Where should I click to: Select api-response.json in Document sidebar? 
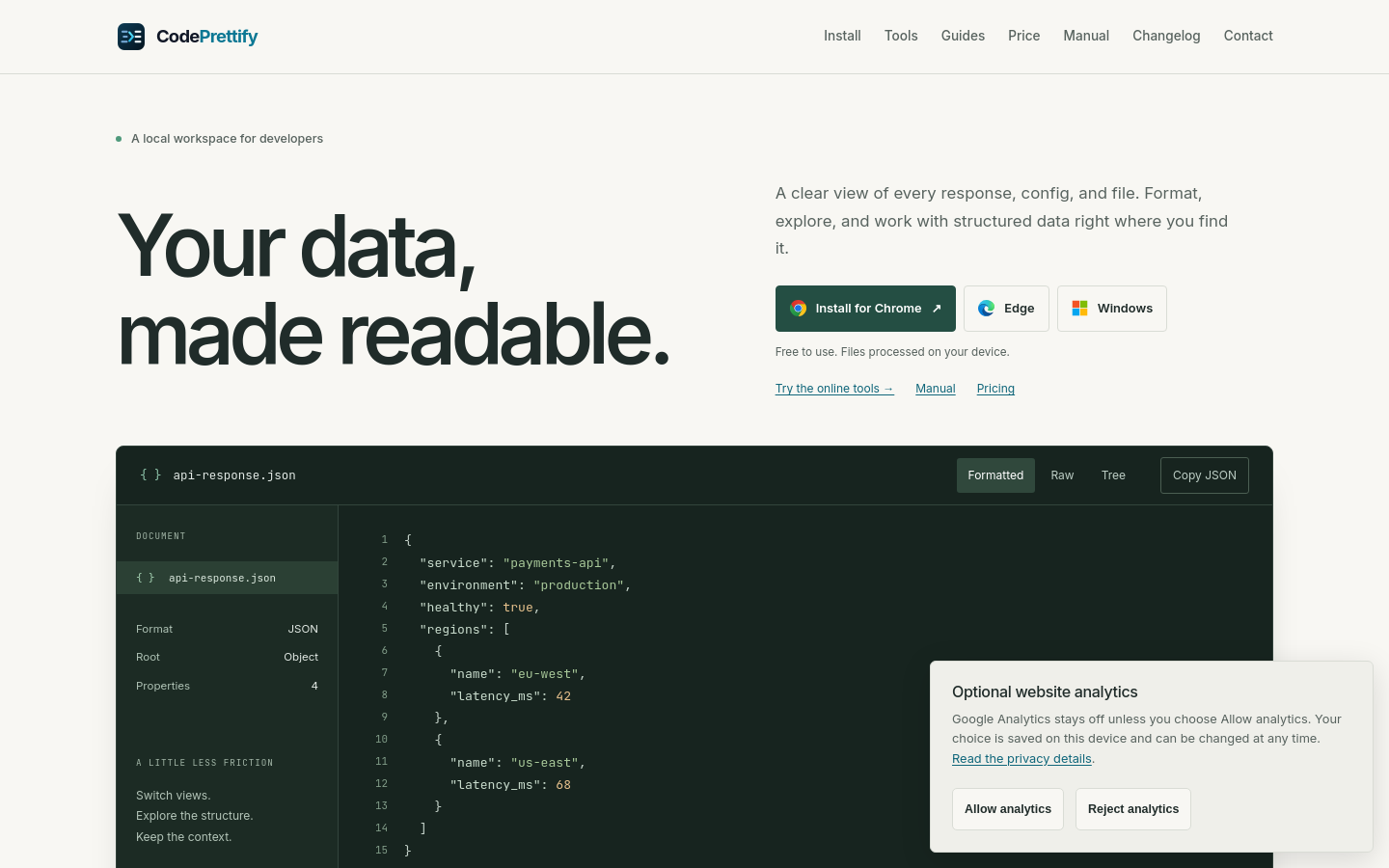tap(228, 578)
